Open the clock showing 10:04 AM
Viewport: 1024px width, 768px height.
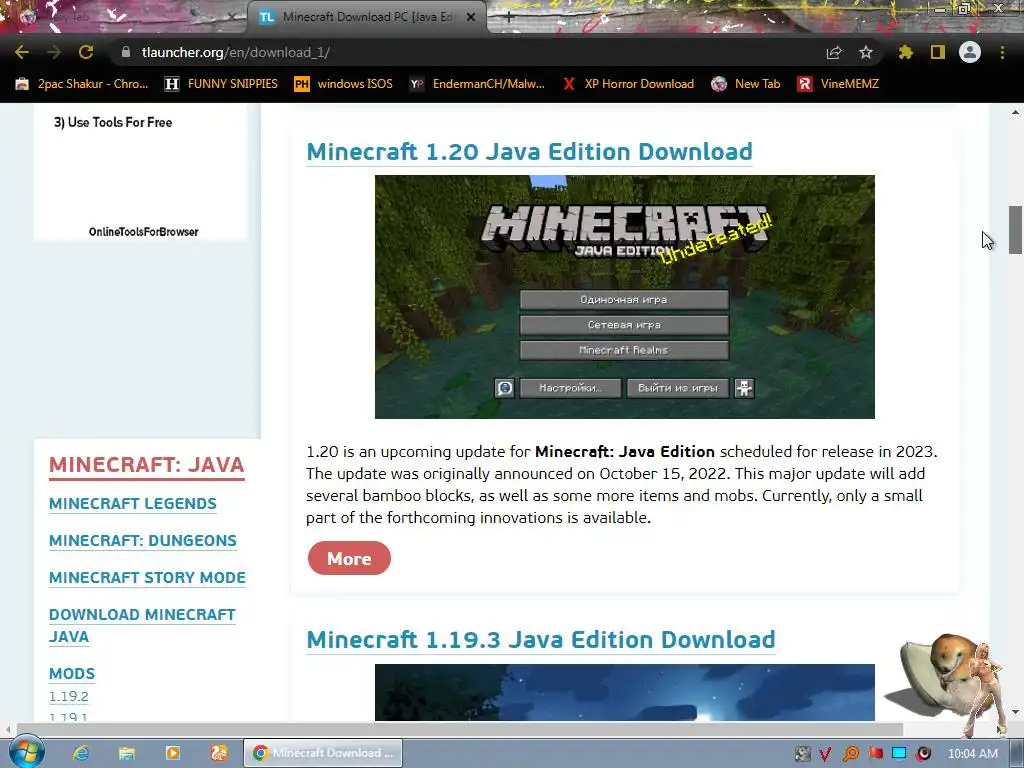coord(972,754)
